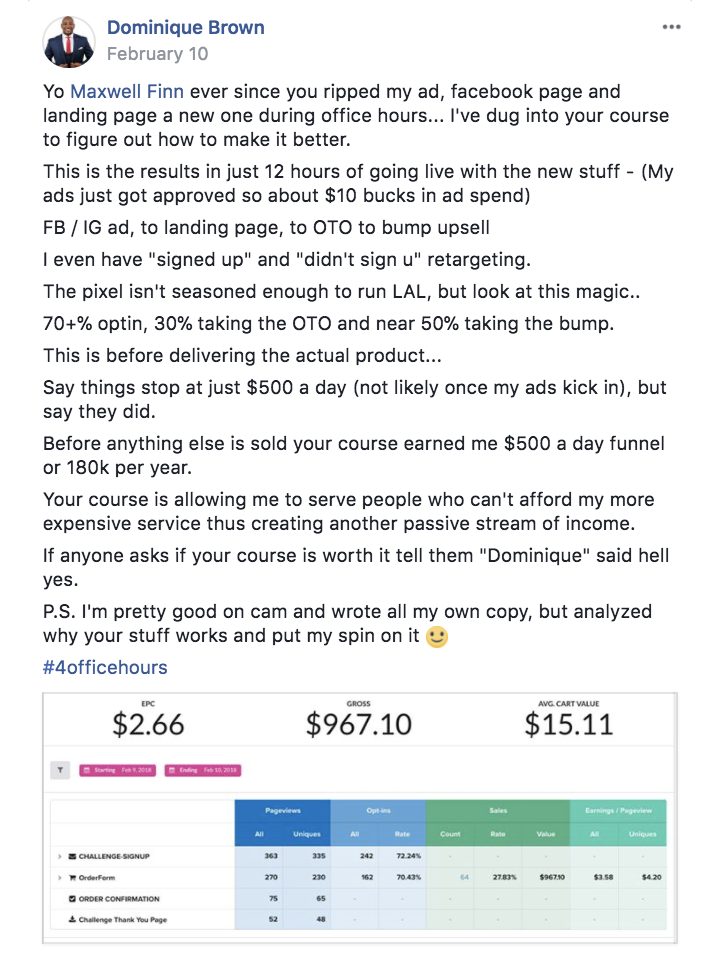The image size is (720, 958).
Task: Expand the CHALLENGE-SIGNUP row chevron
Action: pyautogui.click(x=59, y=857)
